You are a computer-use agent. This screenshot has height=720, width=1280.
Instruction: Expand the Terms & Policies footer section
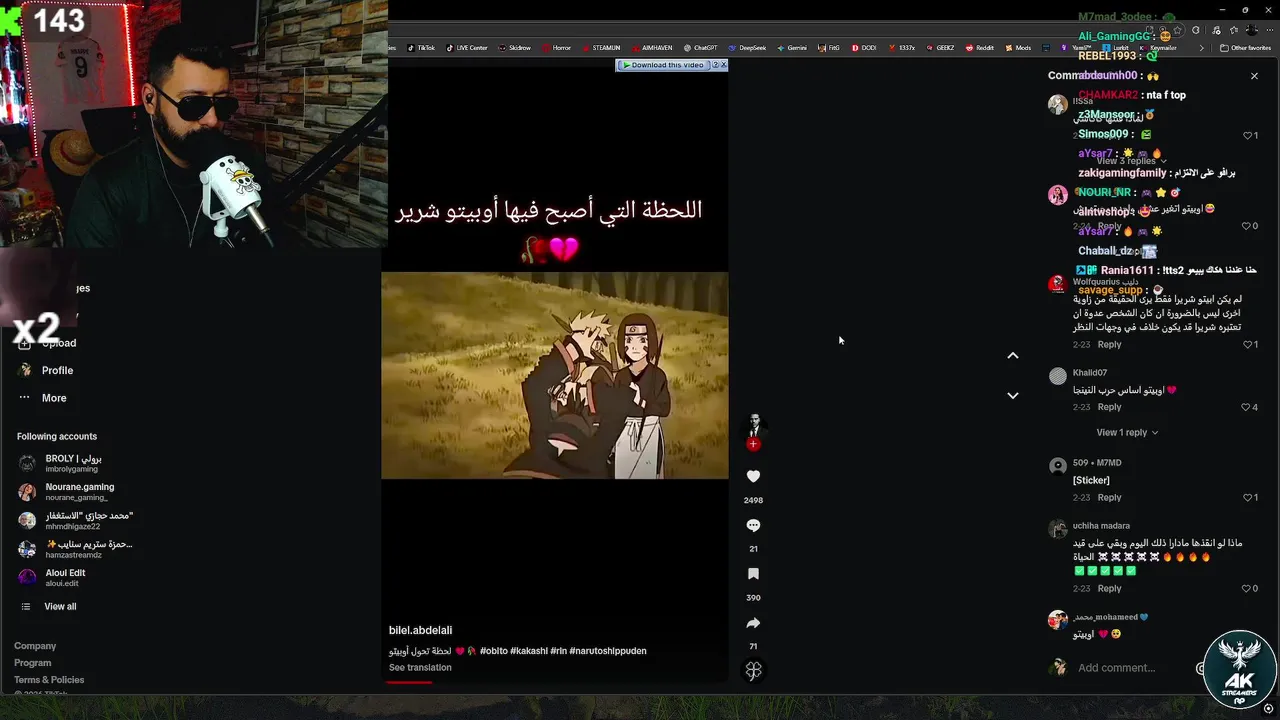[49, 680]
